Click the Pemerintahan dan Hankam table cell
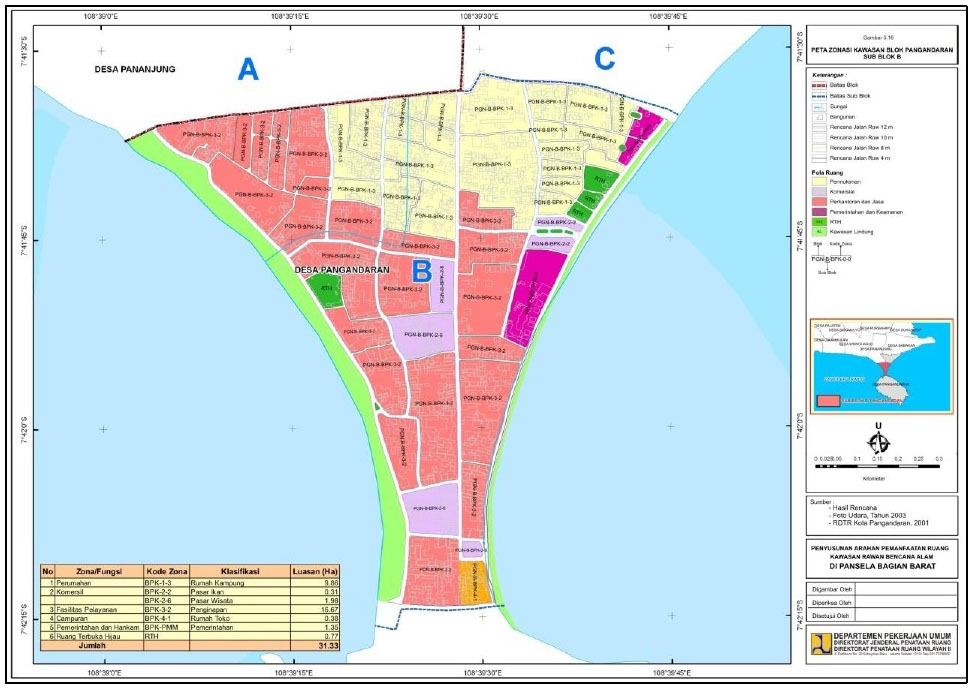This screenshot has width=971, height=688. [x=98, y=627]
